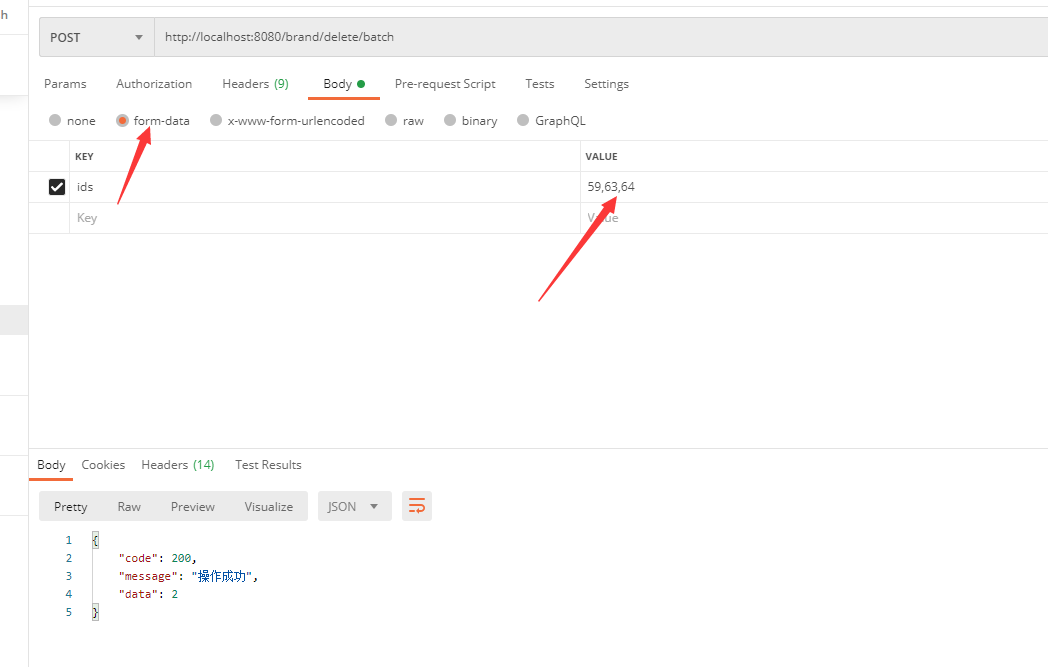
Task: Uncheck the ids form-data row checkbox
Action: (57, 186)
